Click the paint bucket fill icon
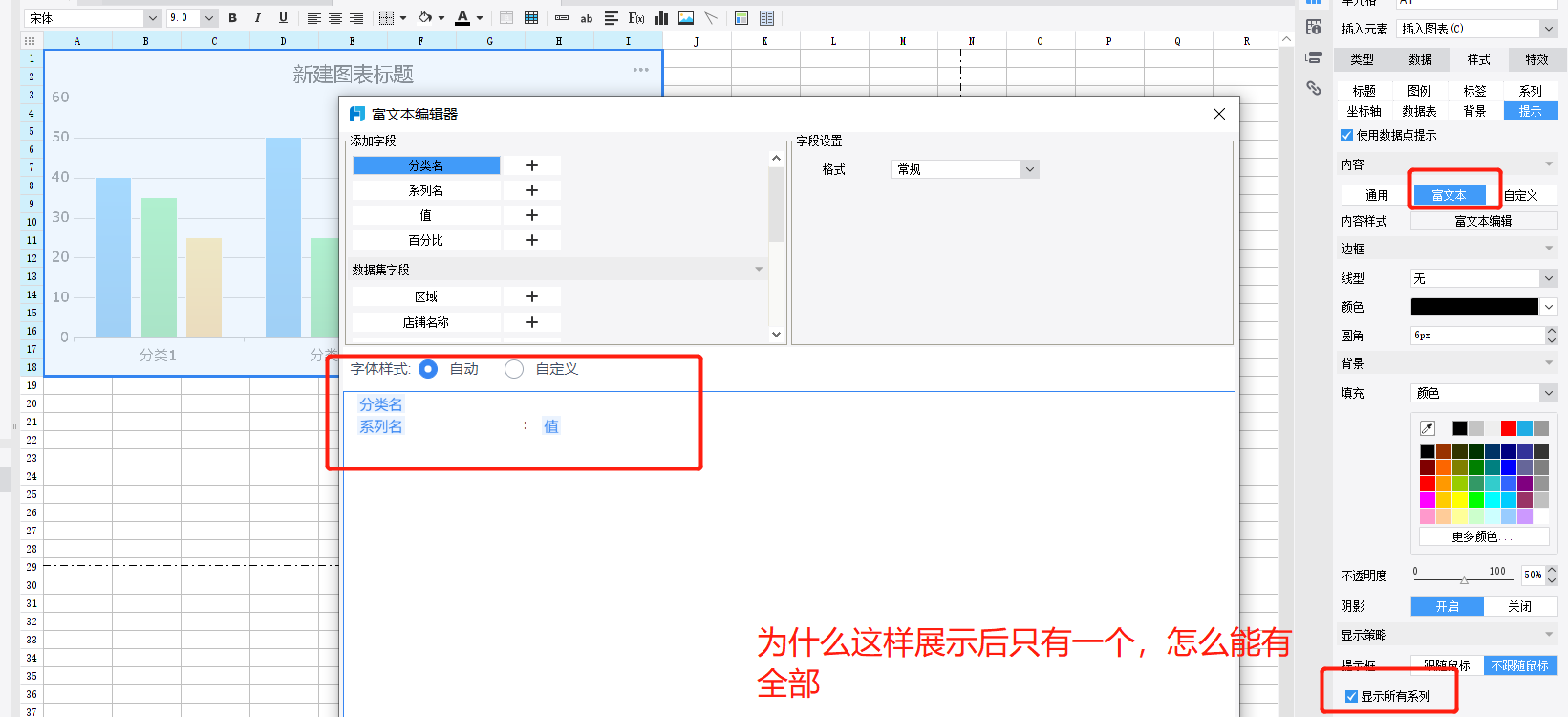The height and width of the screenshot is (717, 1568). (425, 18)
